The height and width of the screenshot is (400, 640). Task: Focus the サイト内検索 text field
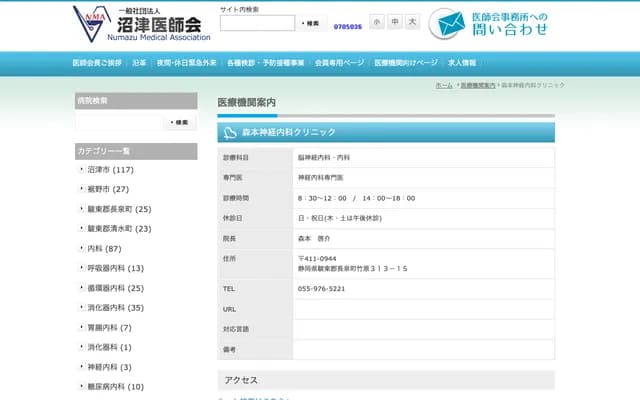pos(257,23)
